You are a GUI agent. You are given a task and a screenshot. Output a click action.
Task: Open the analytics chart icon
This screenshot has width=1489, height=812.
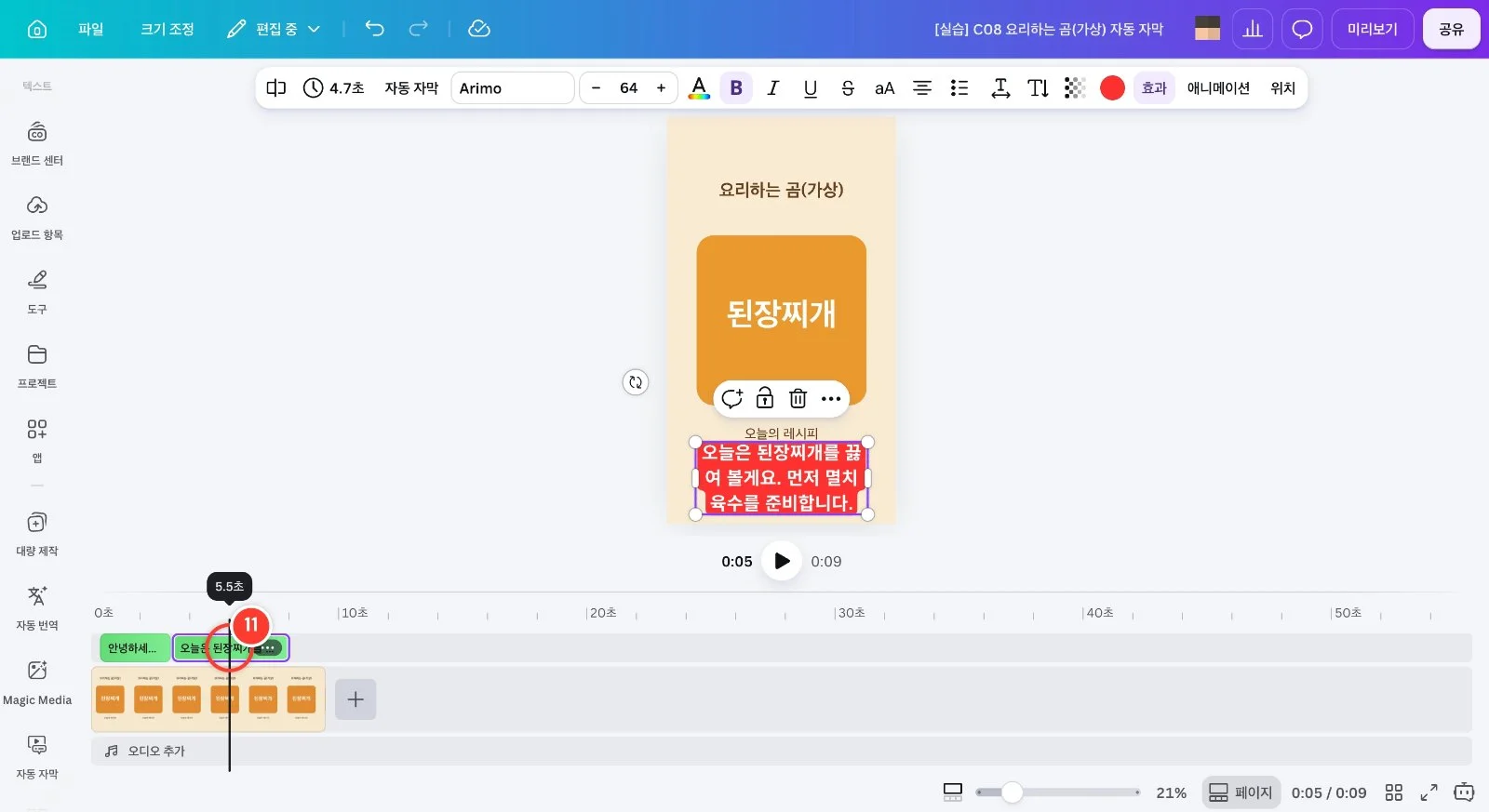(x=1253, y=29)
